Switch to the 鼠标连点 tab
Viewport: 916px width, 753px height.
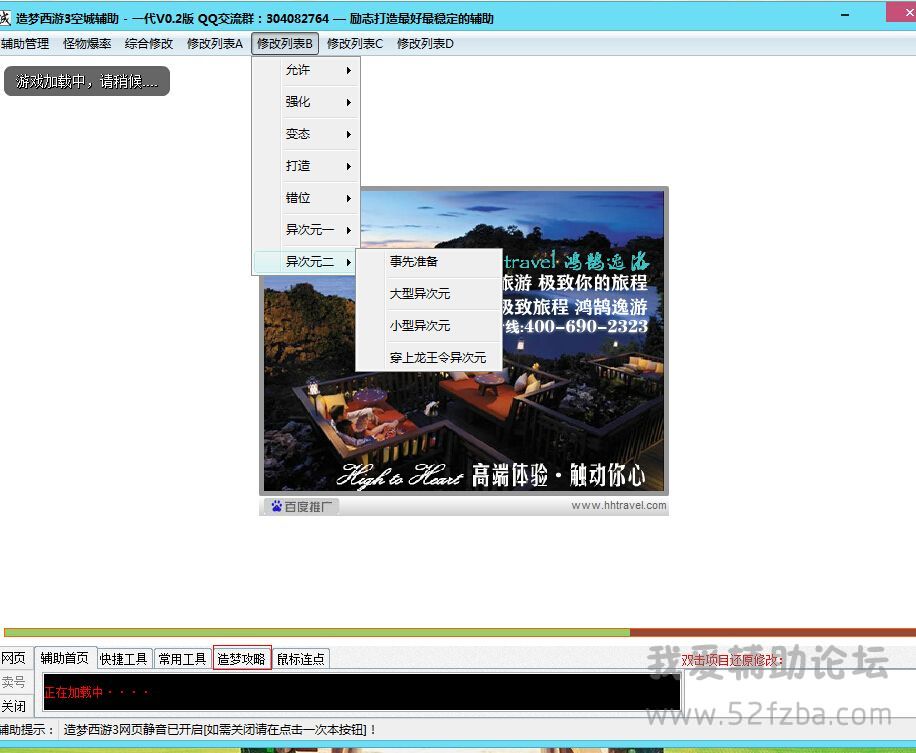click(300, 658)
